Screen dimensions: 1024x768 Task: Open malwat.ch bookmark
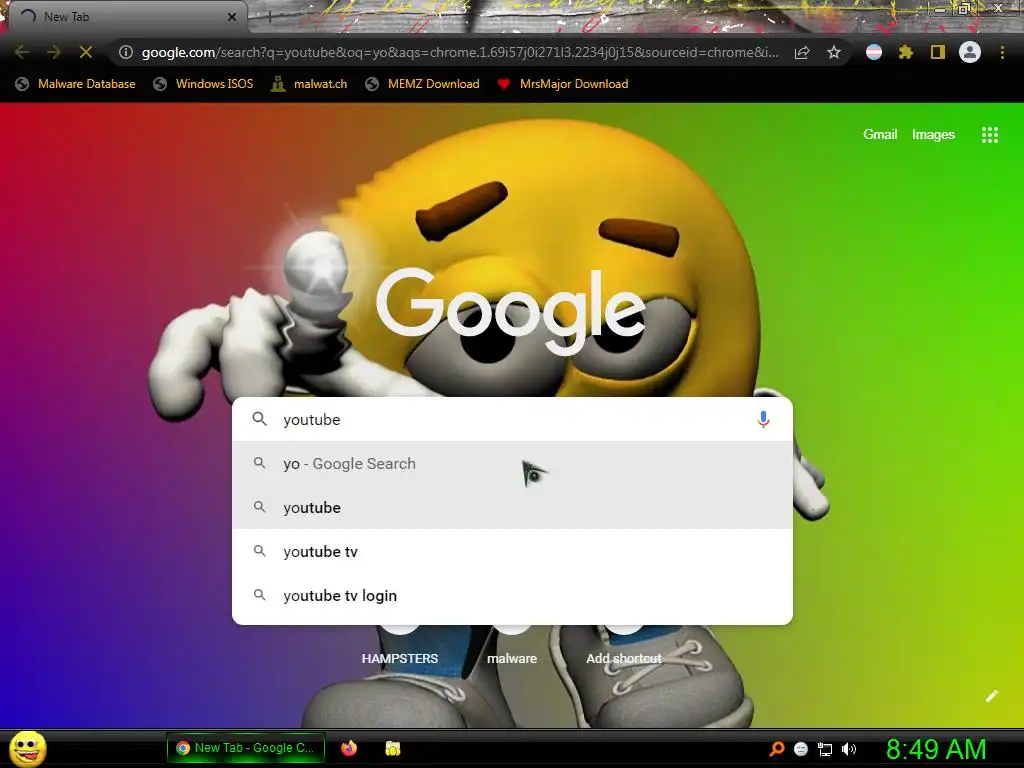point(310,84)
